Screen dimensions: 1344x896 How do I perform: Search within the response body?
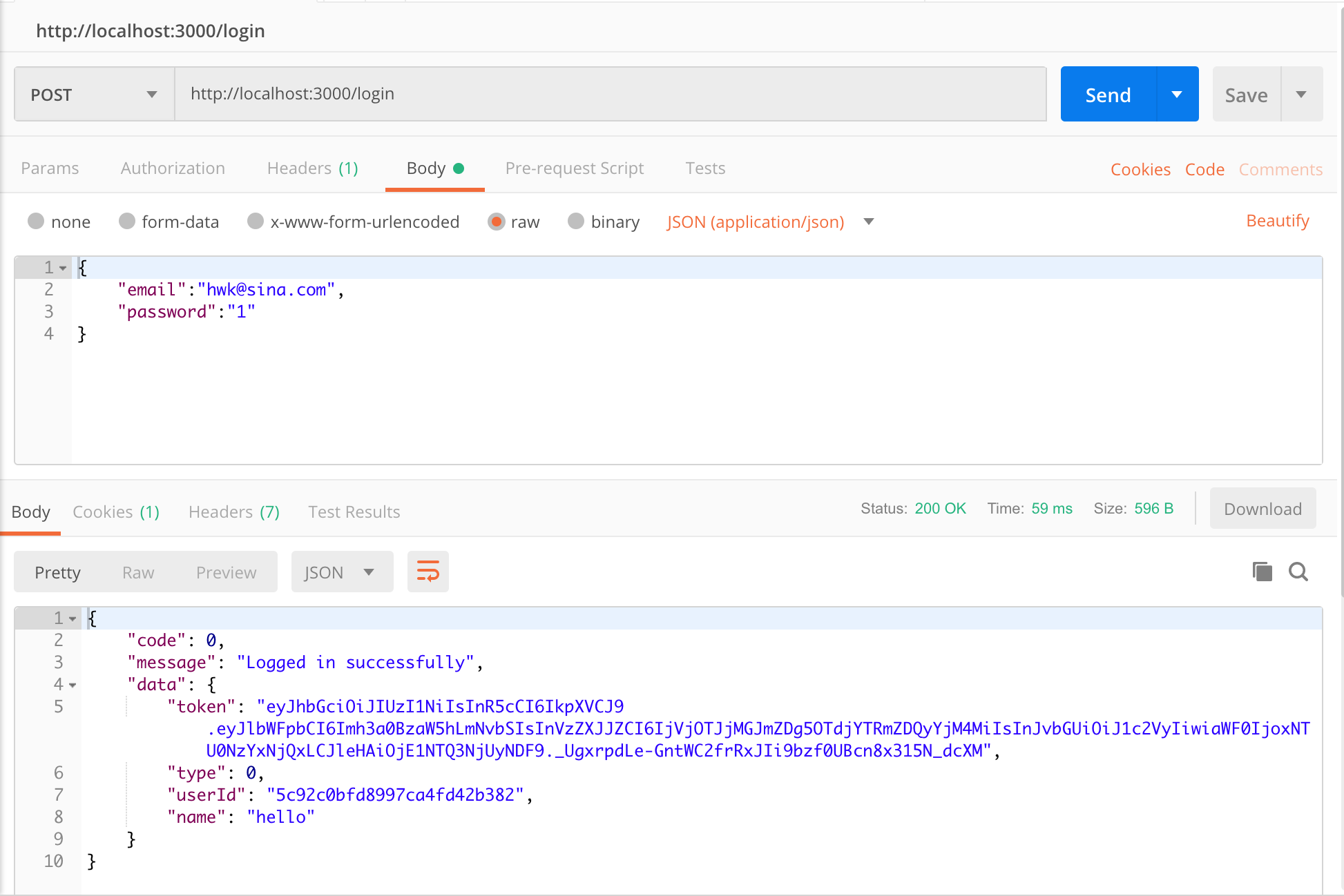(x=1298, y=572)
